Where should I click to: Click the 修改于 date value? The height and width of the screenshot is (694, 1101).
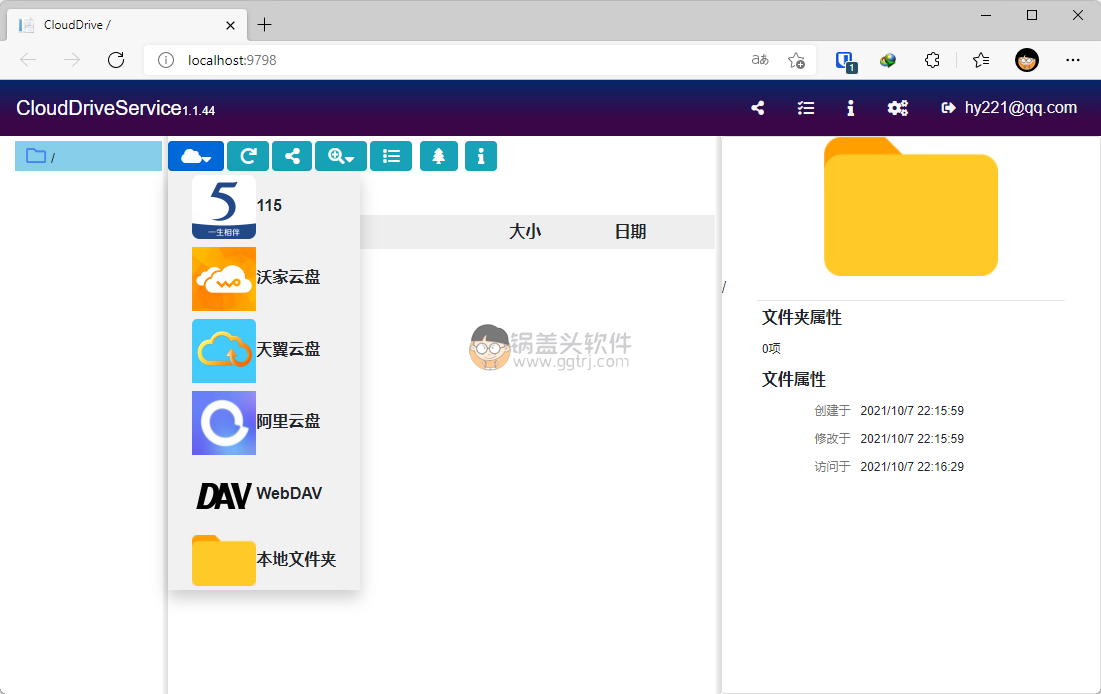pyautogui.click(x=912, y=439)
